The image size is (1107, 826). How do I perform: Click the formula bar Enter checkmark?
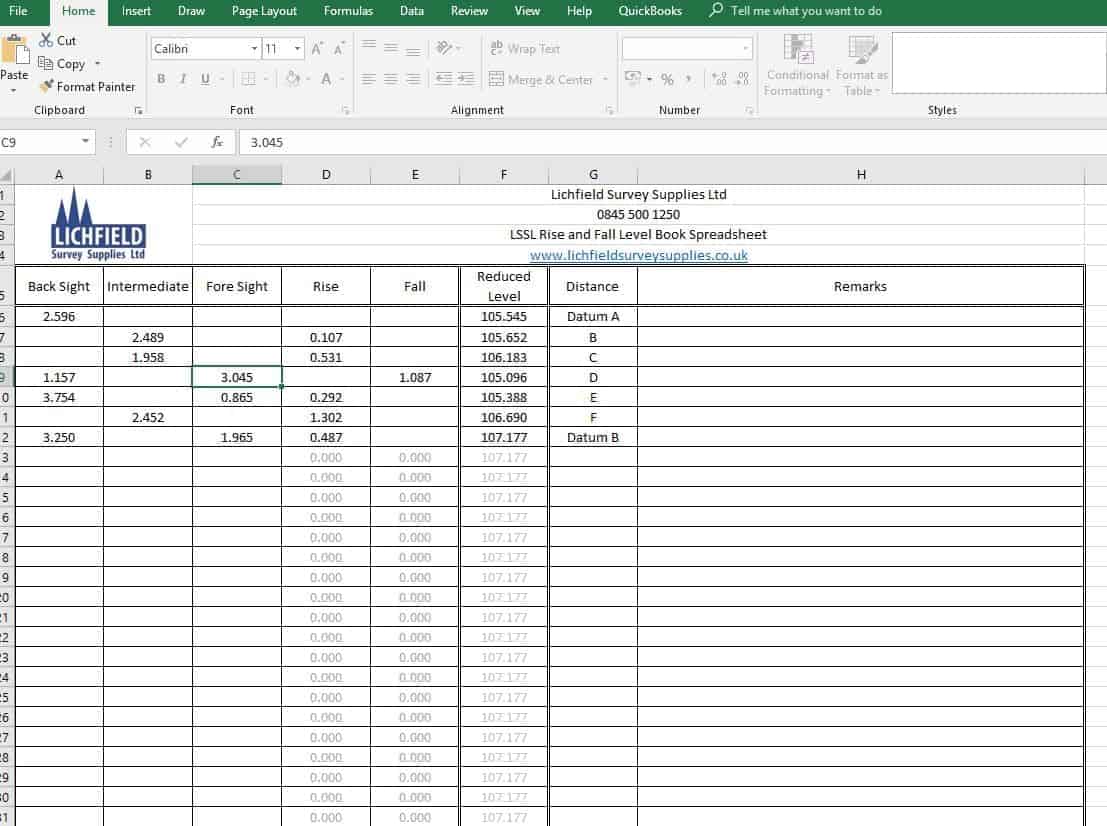[x=181, y=142]
